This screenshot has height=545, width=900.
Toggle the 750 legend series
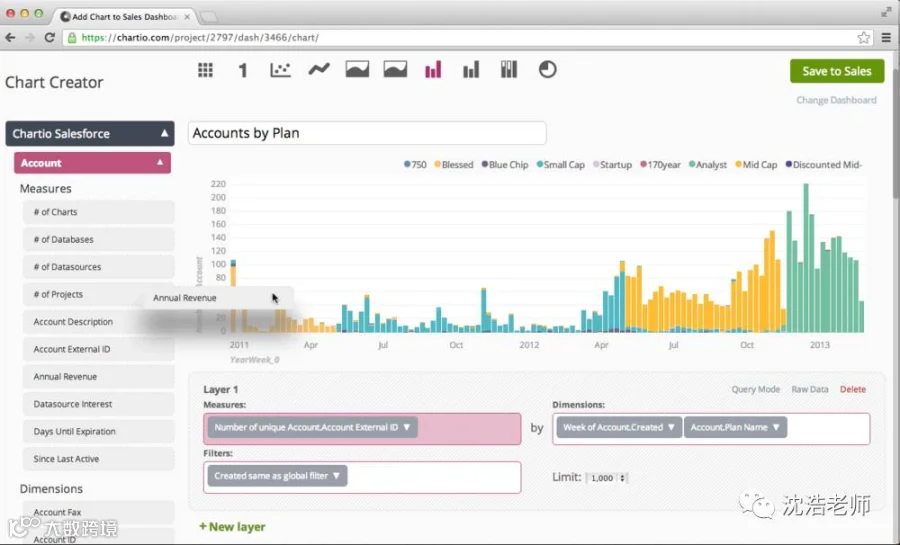[415, 165]
